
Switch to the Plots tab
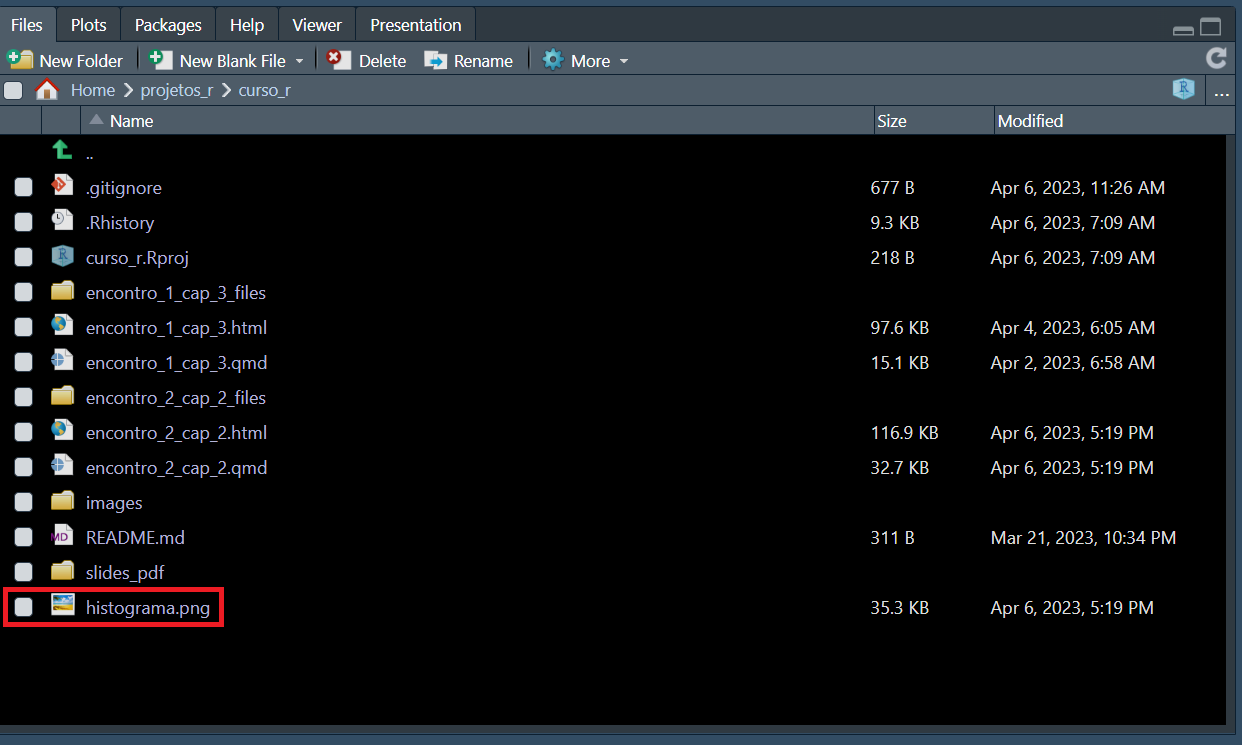(89, 25)
